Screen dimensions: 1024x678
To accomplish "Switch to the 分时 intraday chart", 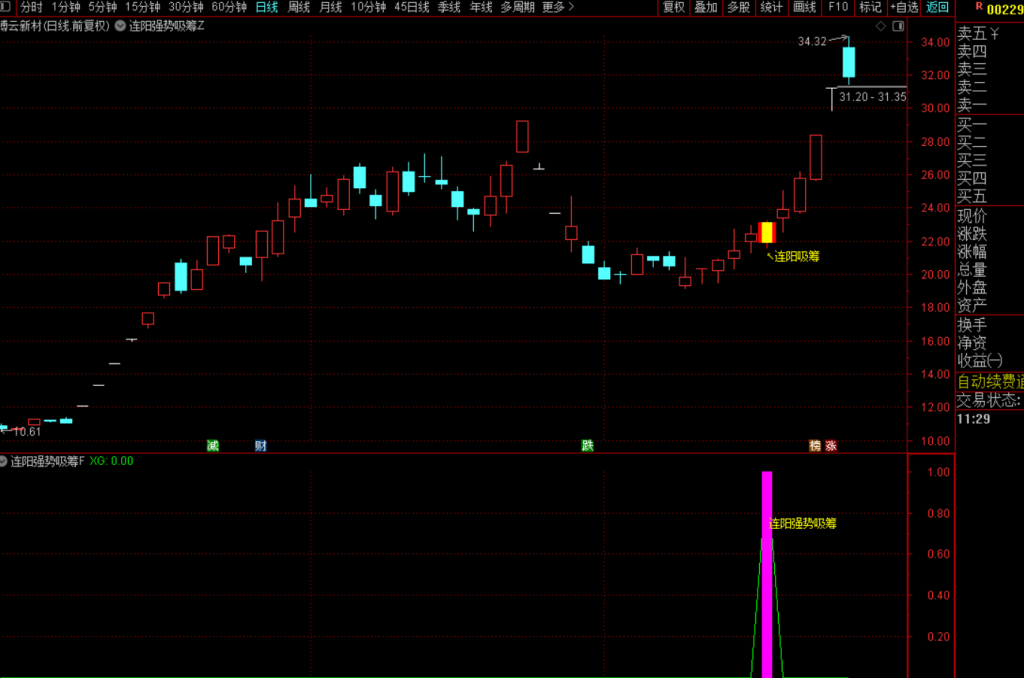I will [x=31, y=7].
